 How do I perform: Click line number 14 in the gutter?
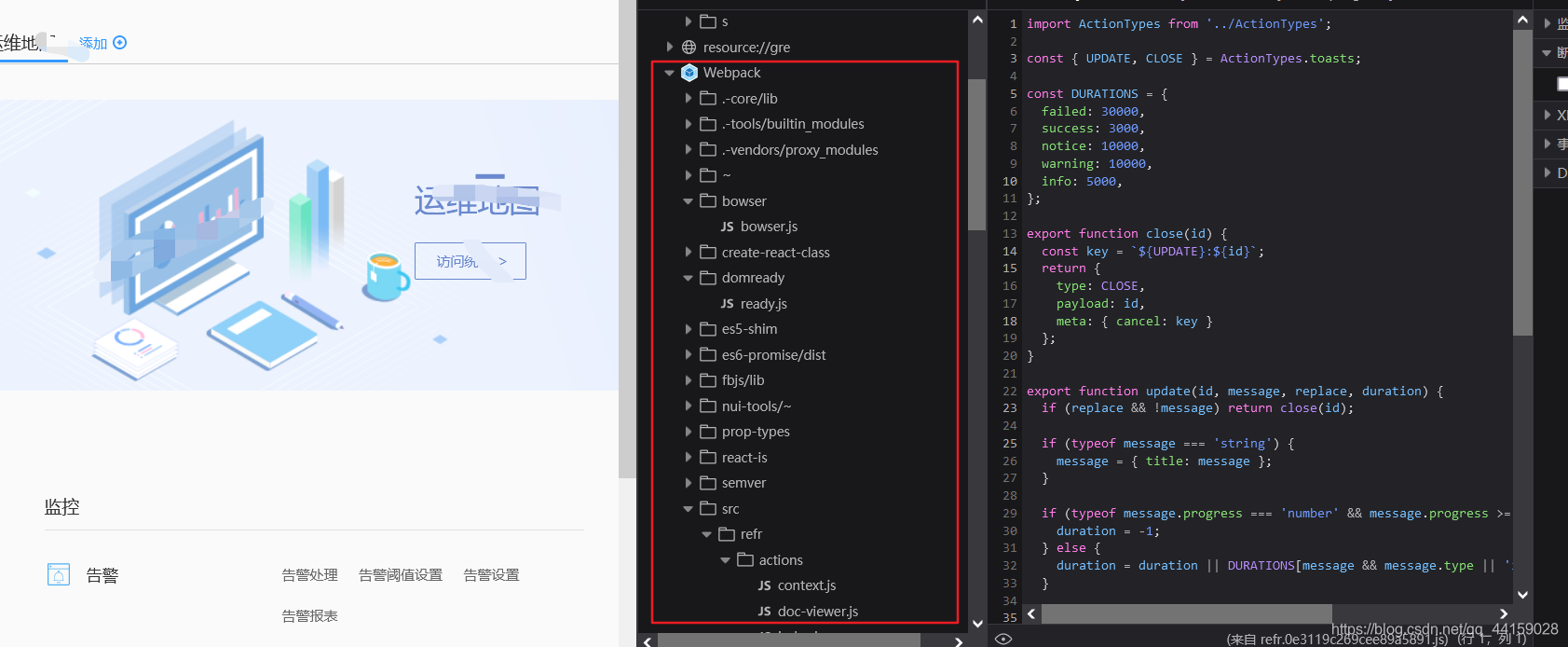tap(1010, 252)
